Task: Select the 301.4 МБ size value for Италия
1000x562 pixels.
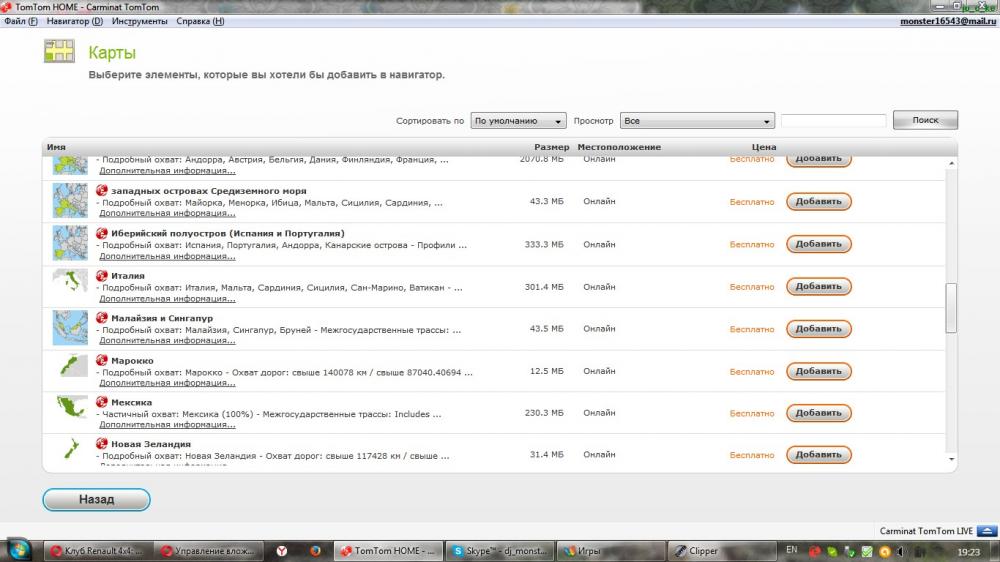Action: (x=544, y=287)
